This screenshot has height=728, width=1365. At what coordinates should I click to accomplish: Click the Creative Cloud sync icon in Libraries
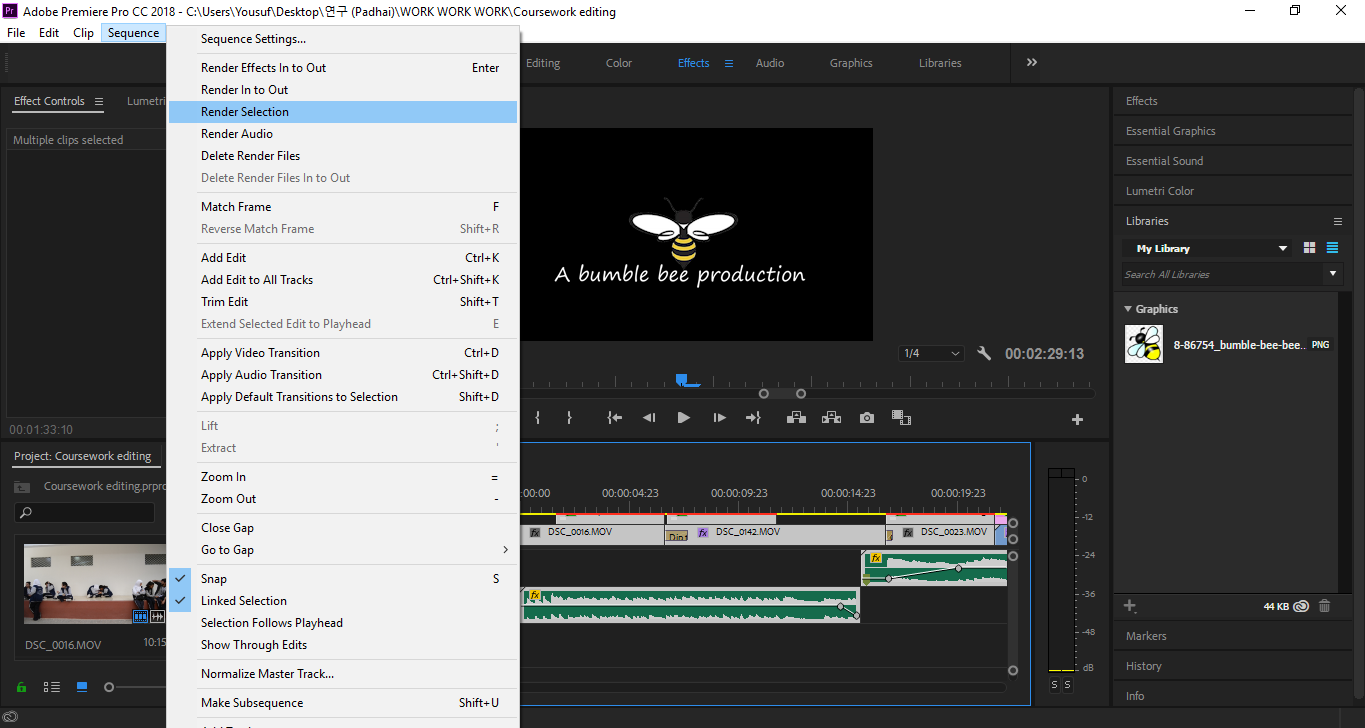click(1301, 605)
